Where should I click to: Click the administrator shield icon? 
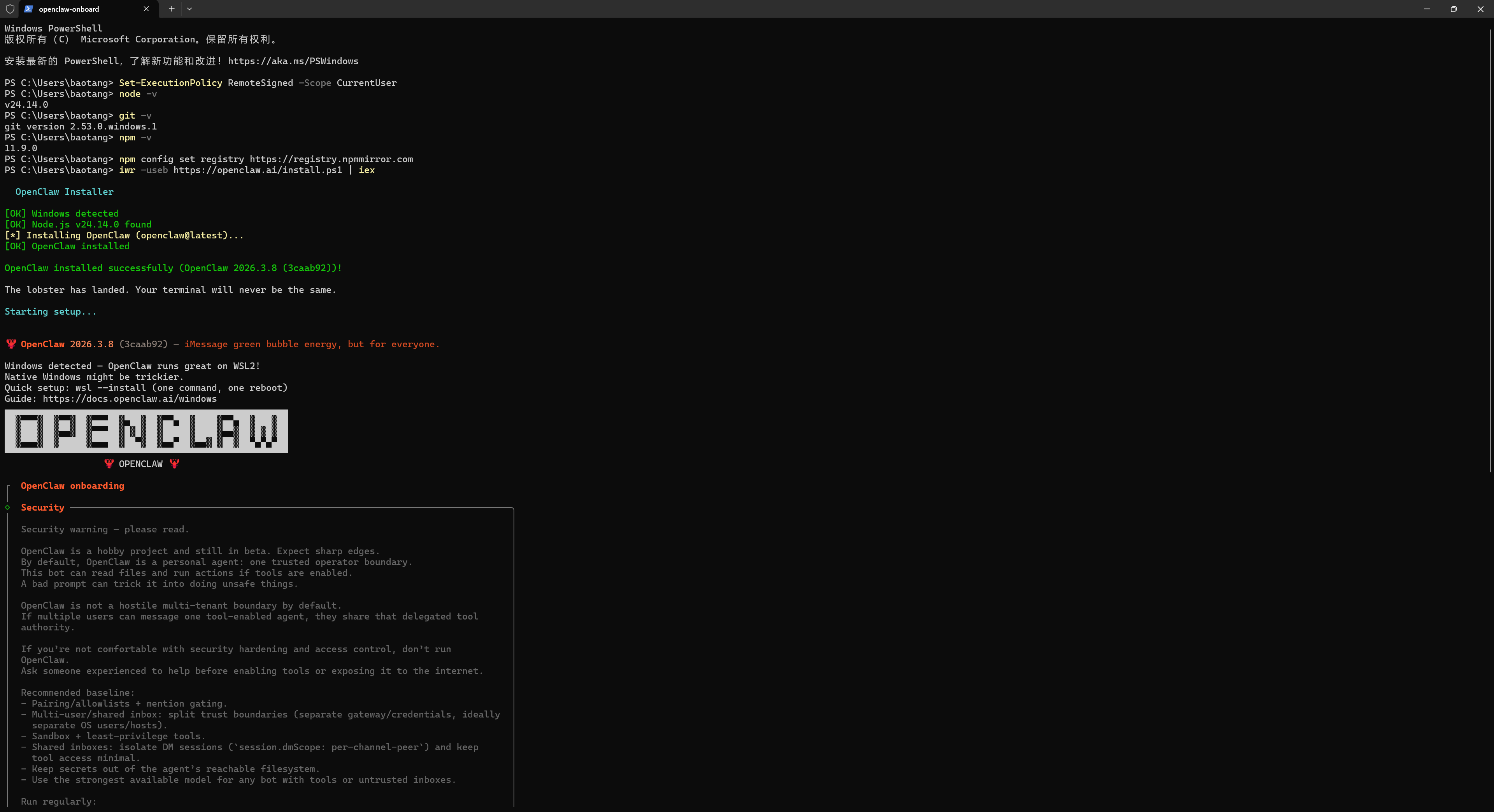10,9
